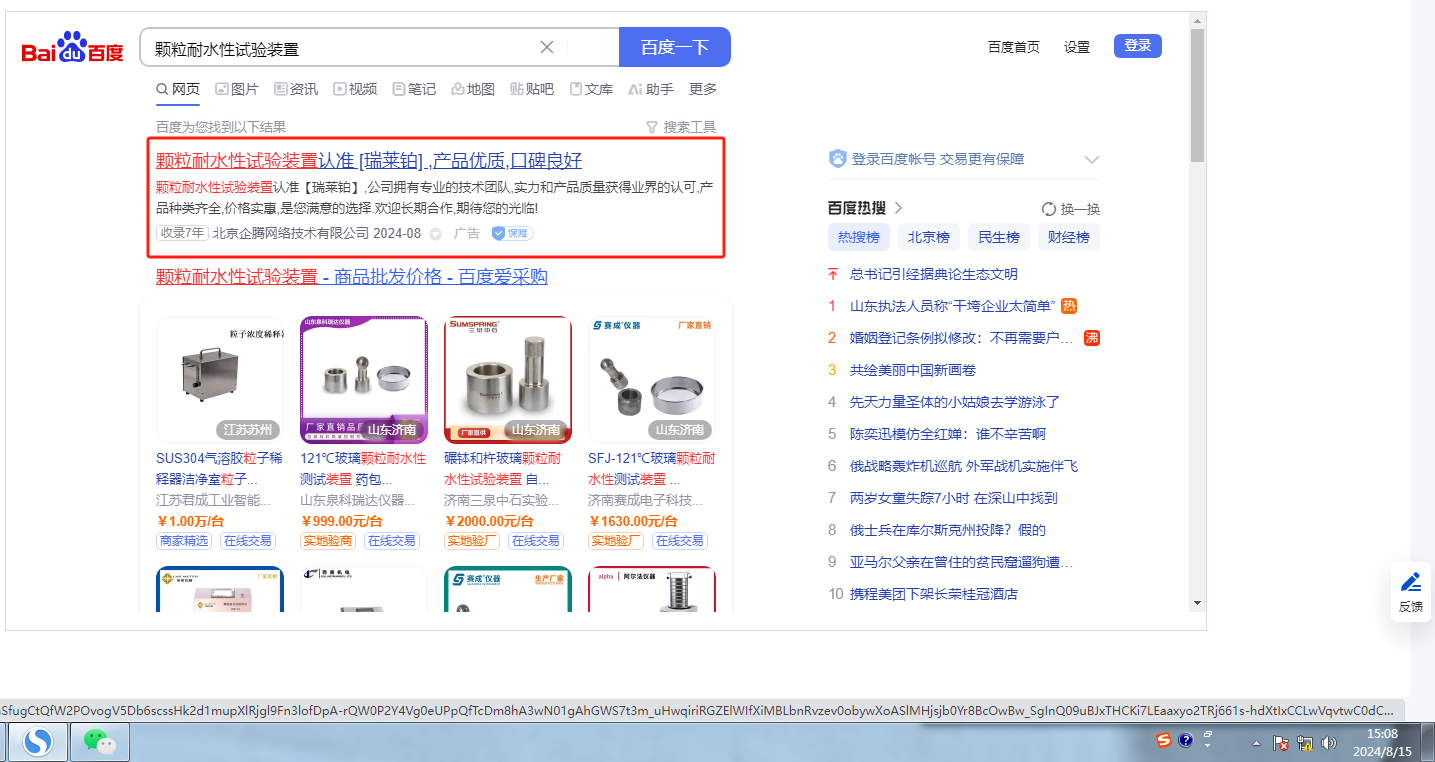The height and width of the screenshot is (762, 1435).
Task: Click the 实地验厂 tag under the ¥2000.00 product
Action: pyautogui.click(x=472, y=541)
